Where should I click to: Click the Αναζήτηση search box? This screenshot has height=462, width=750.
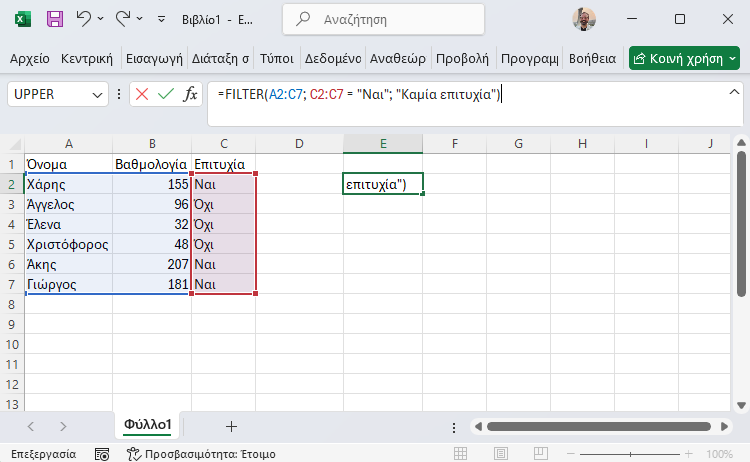(383, 19)
